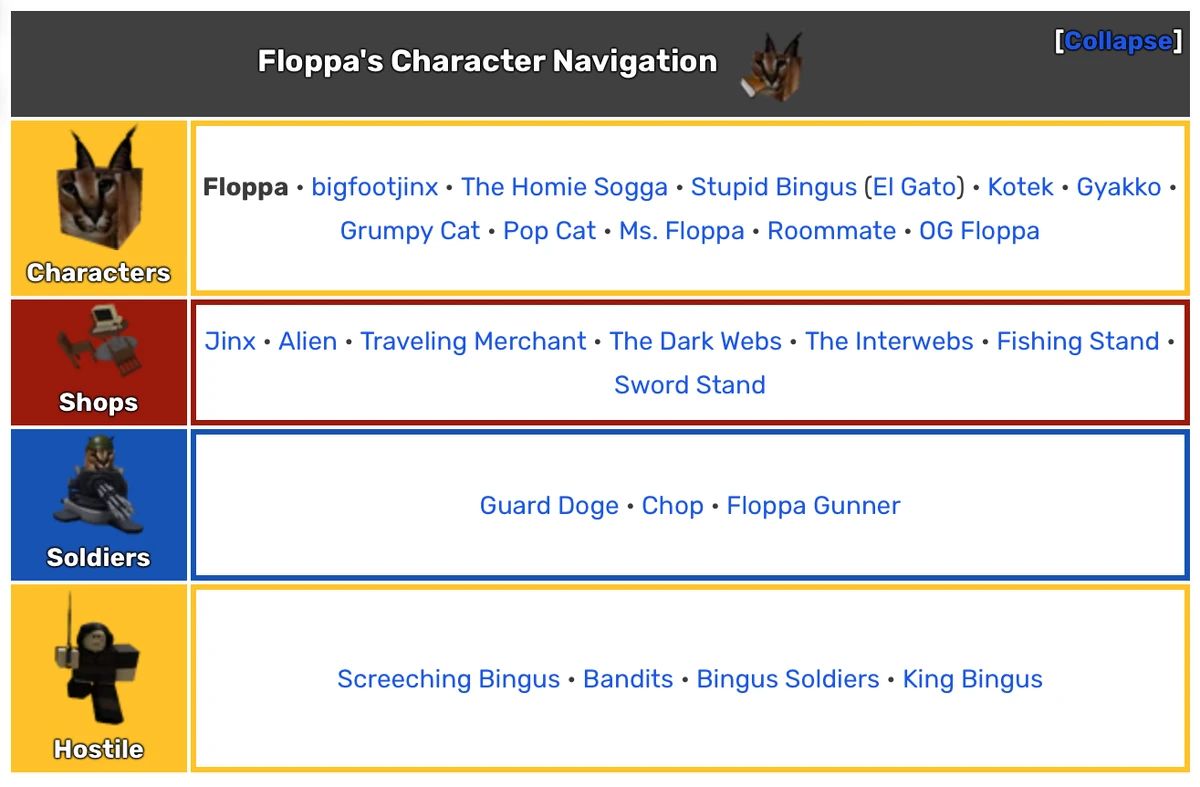Image resolution: width=1200 pixels, height=787 pixels.
Task: Select Guard Doge under Soldiers
Action: [x=549, y=506]
